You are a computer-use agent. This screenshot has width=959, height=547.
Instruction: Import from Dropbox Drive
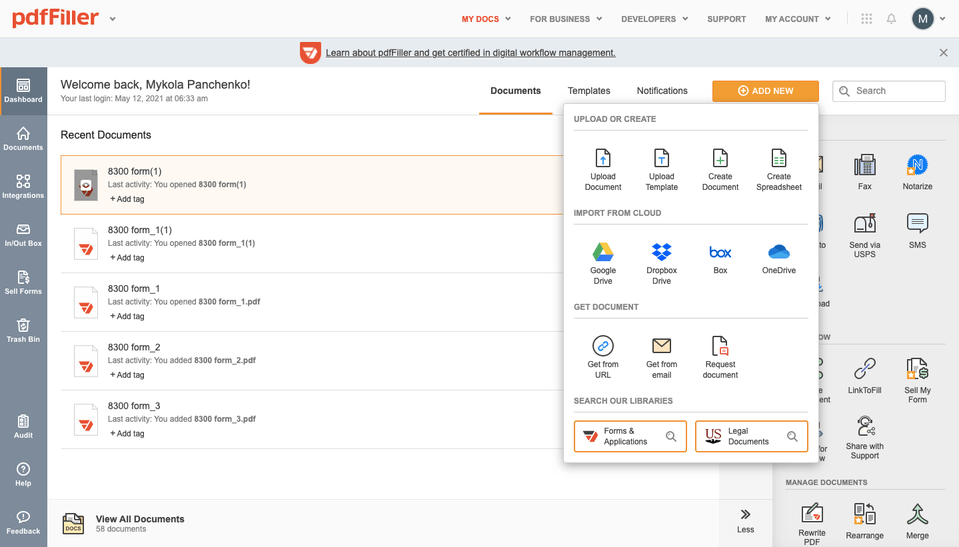[662, 264]
